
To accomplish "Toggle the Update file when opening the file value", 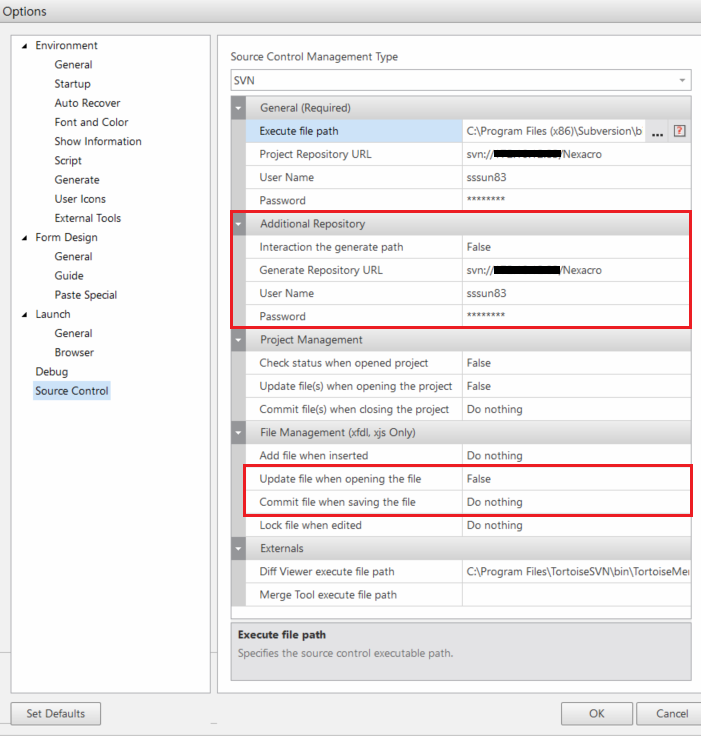I will 575,479.
